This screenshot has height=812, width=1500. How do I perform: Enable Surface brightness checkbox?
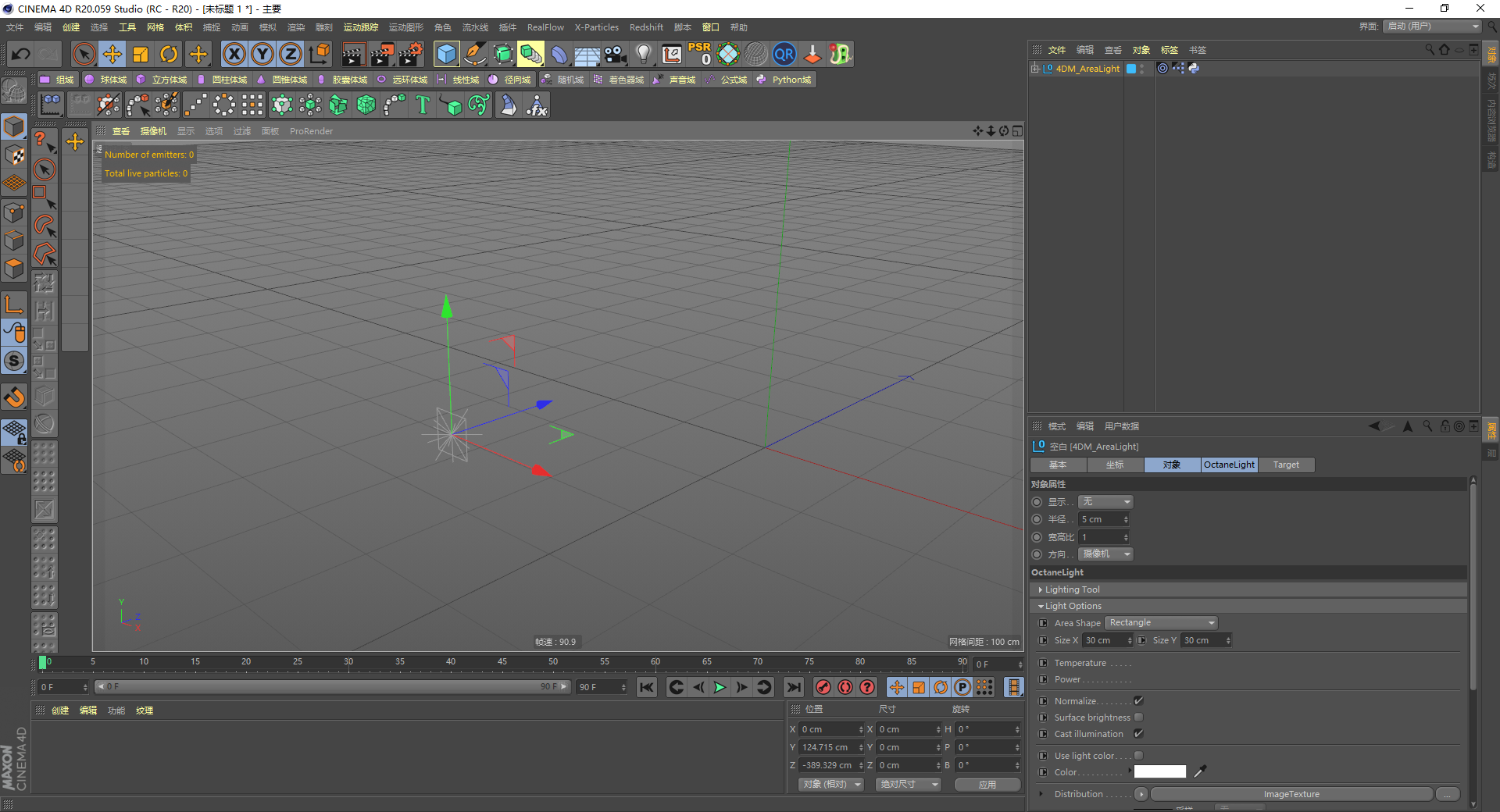click(1138, 718)
